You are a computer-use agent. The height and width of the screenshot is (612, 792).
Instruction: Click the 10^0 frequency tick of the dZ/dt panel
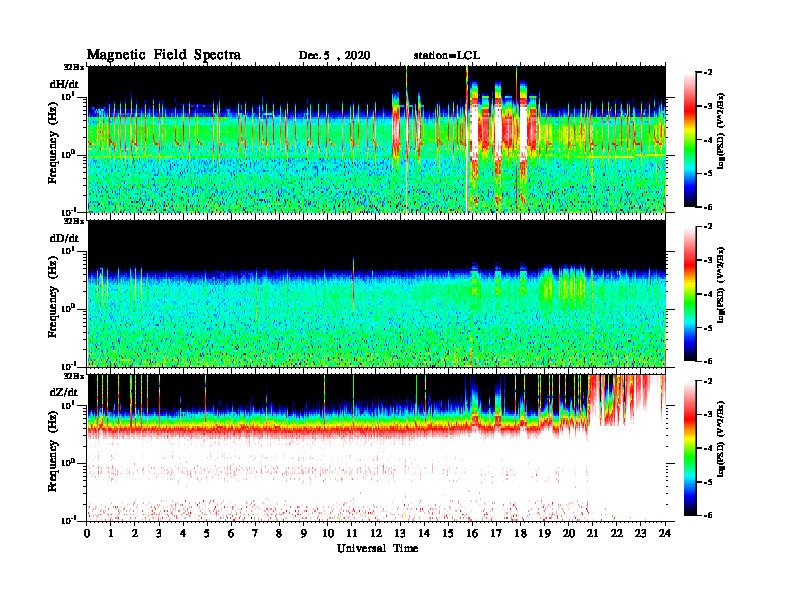pyautogui.click(x=68, y=462)
